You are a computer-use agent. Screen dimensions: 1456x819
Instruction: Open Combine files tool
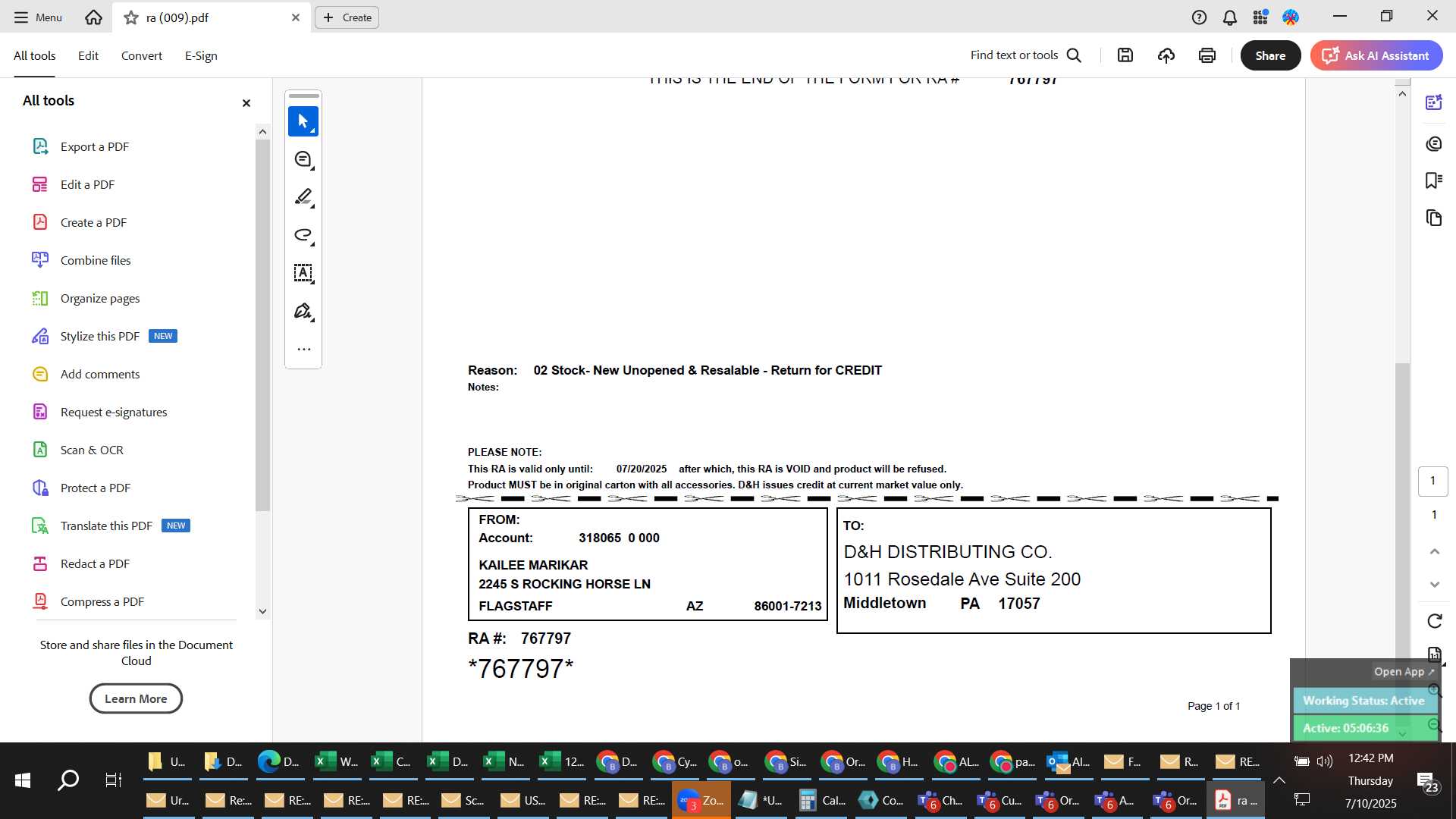[96, 260]
